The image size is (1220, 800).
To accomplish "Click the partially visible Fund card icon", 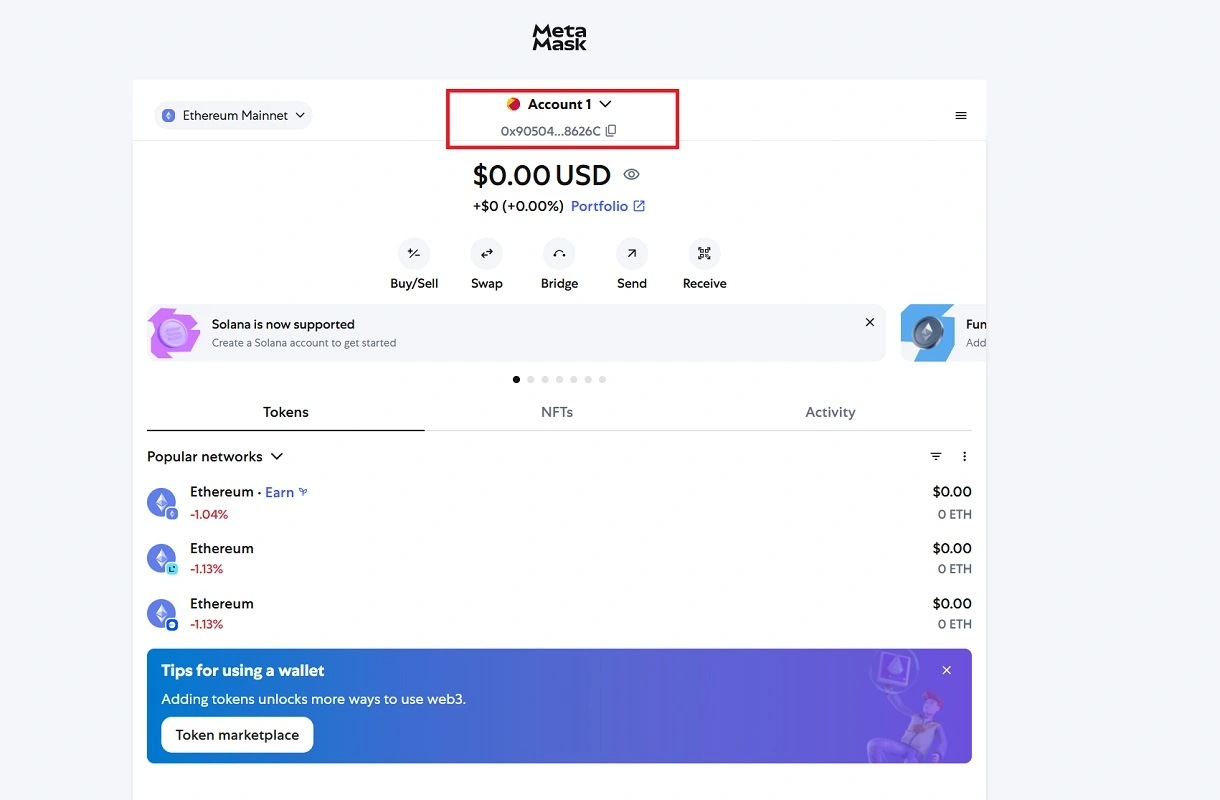I will (929, 333).
